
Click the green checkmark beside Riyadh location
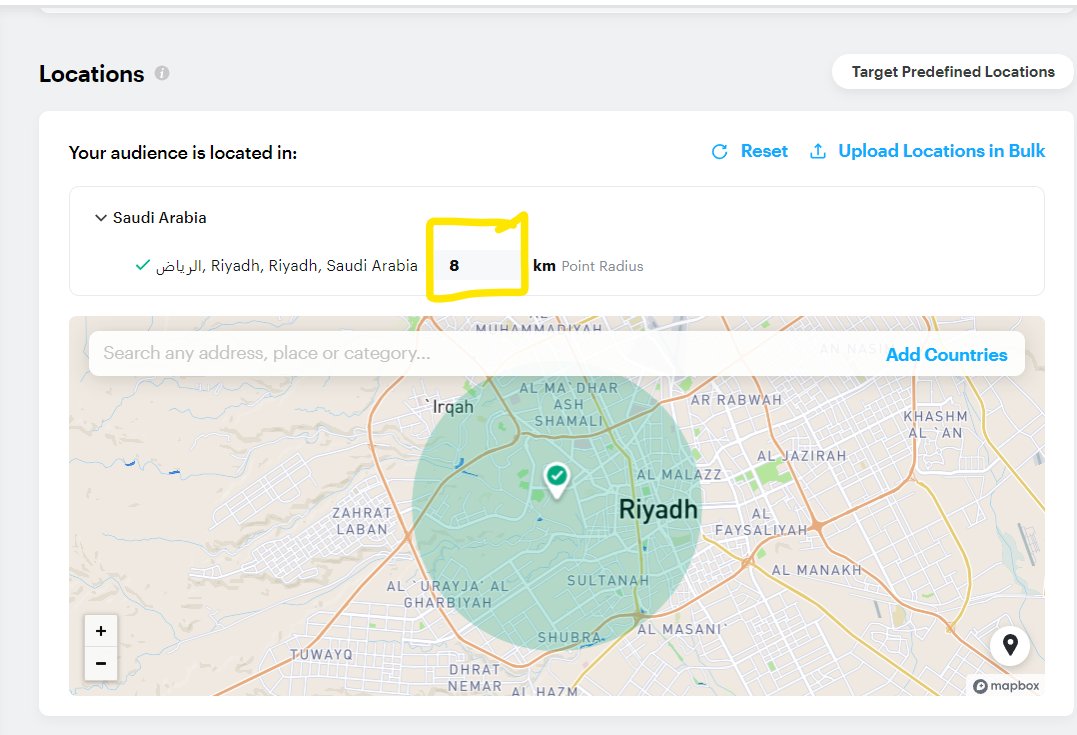click(x=143, y=265)
